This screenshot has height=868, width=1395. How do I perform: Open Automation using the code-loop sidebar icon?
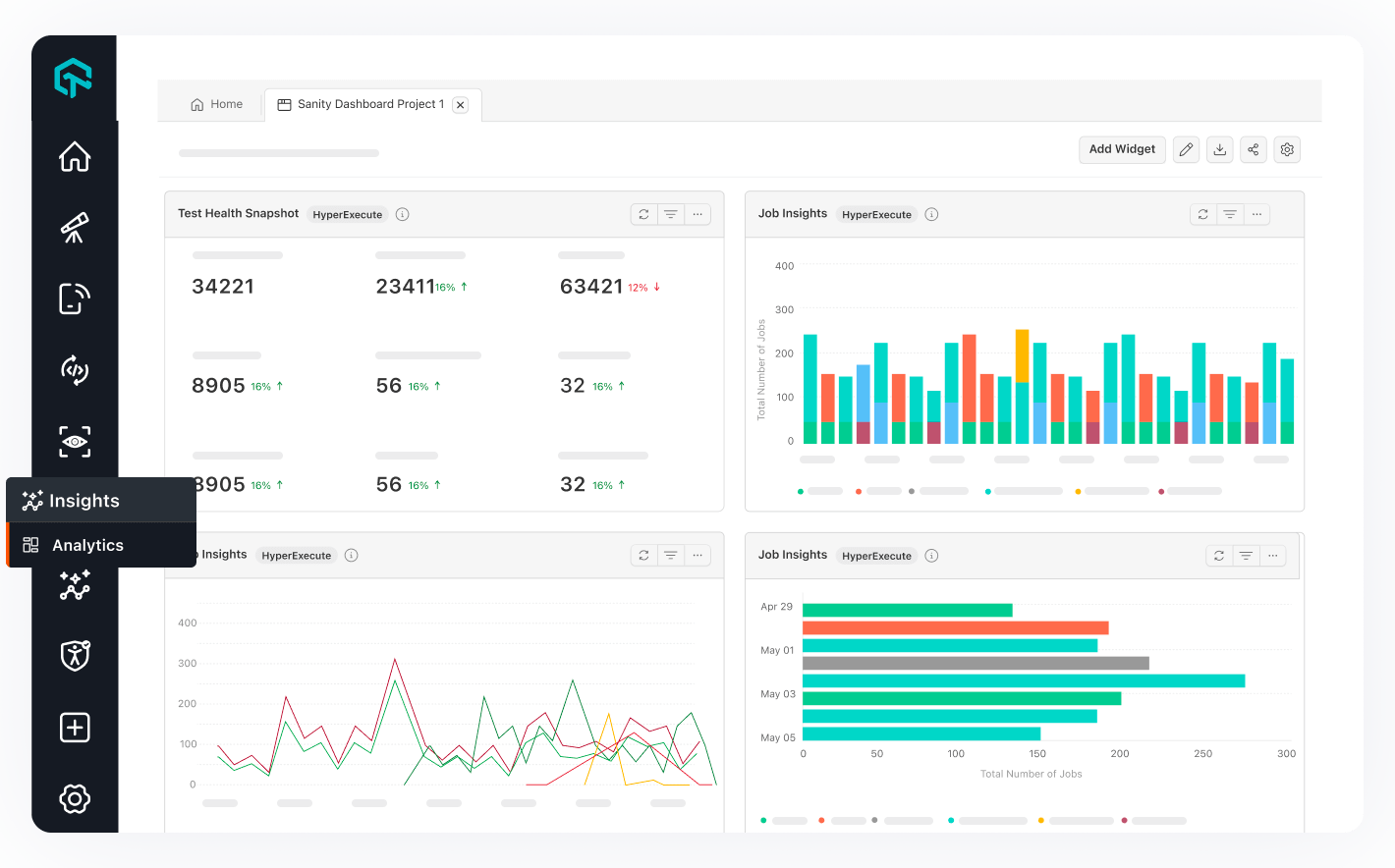[74, 370]
